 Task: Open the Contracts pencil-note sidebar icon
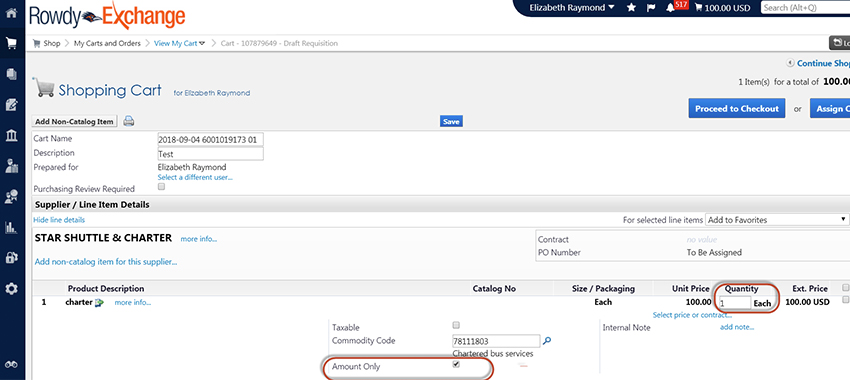pyautogui.click(x=11, y=105)
